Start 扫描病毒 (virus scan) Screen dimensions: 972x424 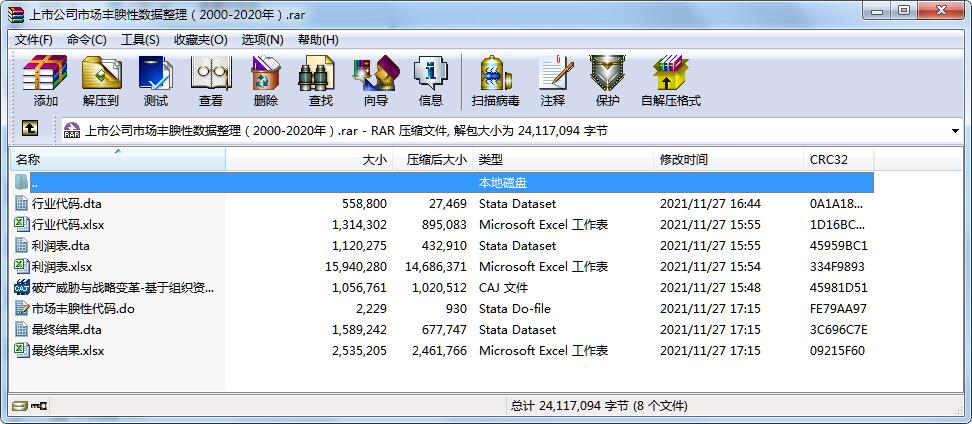click(495, 81)
